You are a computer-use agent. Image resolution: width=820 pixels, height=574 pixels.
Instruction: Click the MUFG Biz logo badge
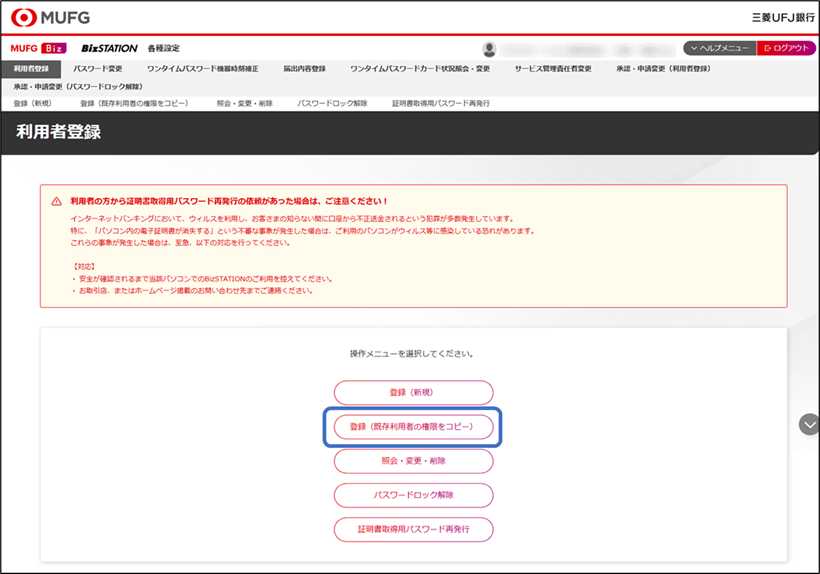coord(38,48)
